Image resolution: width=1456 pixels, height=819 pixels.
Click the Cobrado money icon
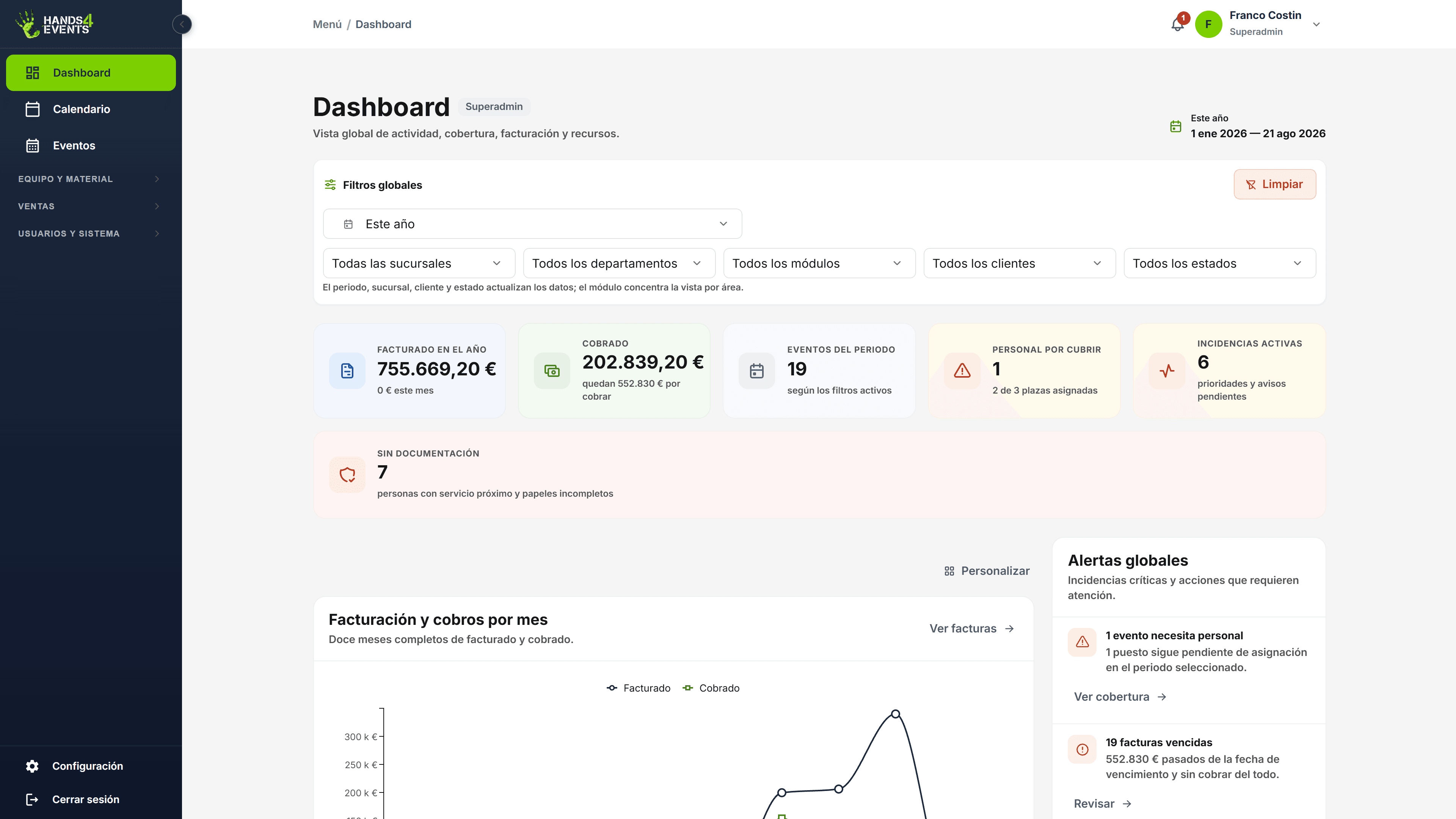click(x=552, y=371)
